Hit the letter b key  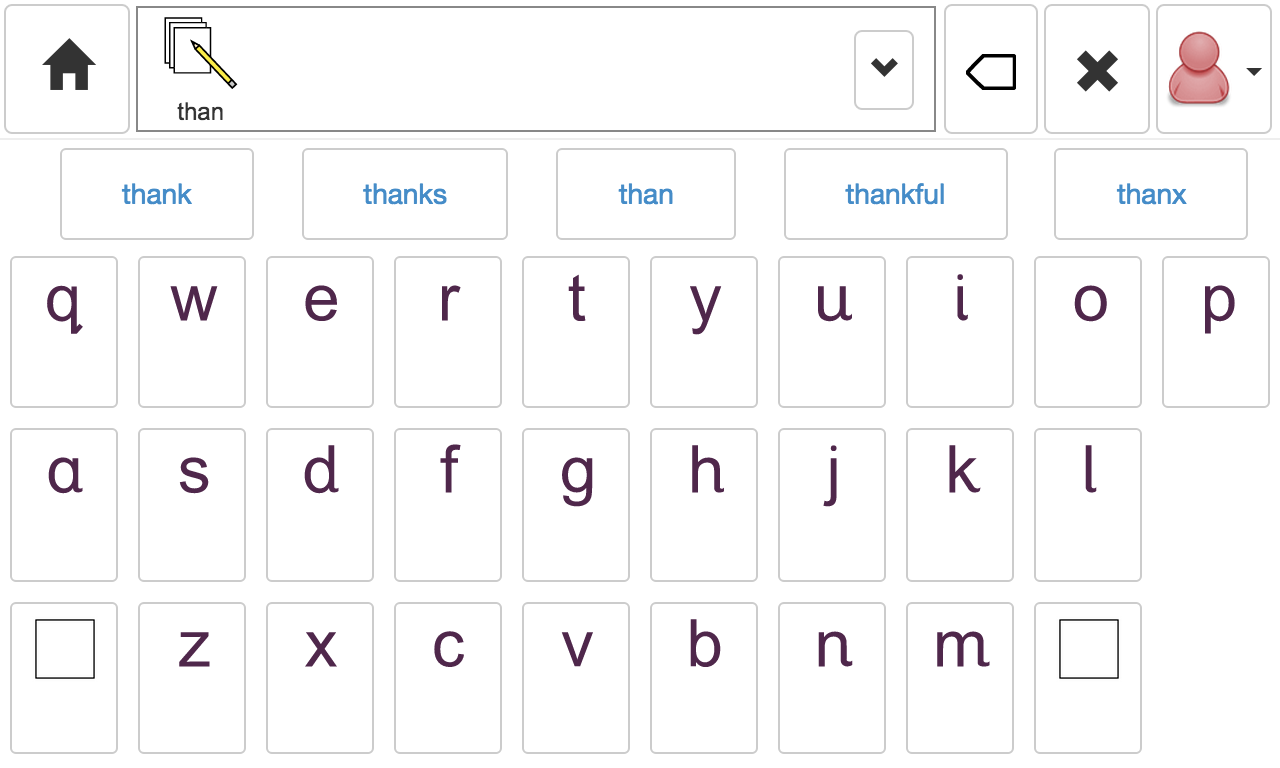pyautogui.click(x=704, y=678)
